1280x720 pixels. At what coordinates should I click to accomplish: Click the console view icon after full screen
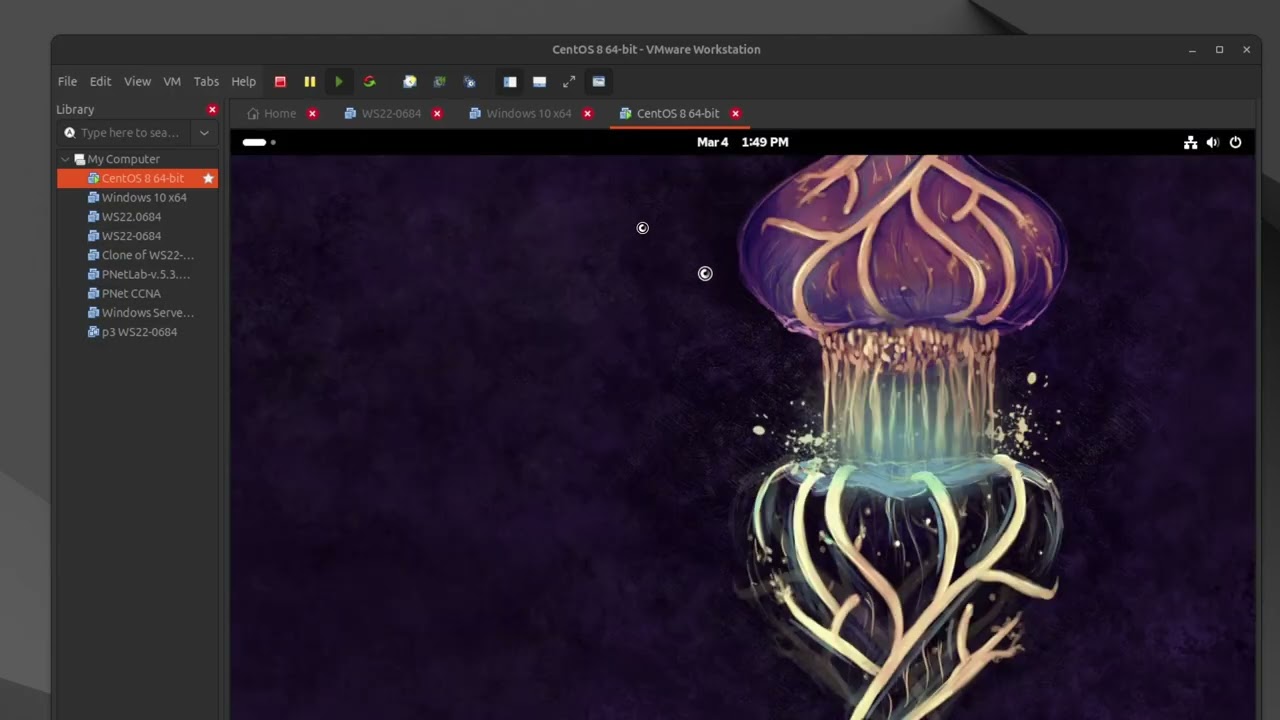coord(599,82)
